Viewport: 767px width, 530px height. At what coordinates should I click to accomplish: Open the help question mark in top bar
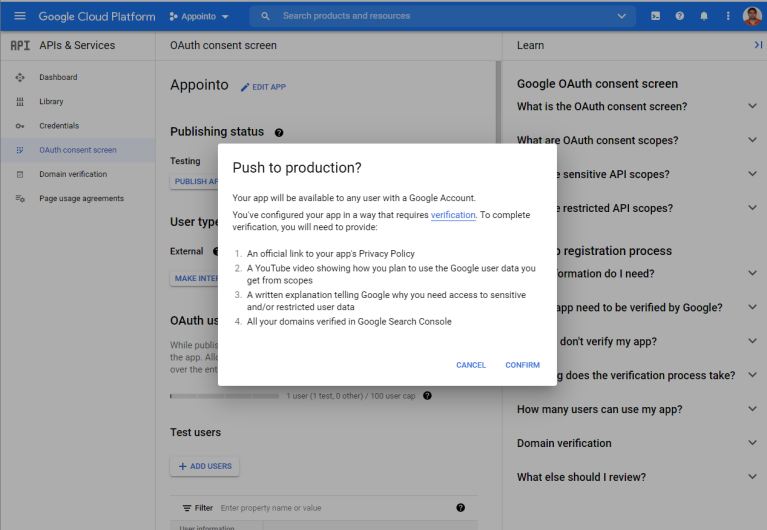[679, 16]
